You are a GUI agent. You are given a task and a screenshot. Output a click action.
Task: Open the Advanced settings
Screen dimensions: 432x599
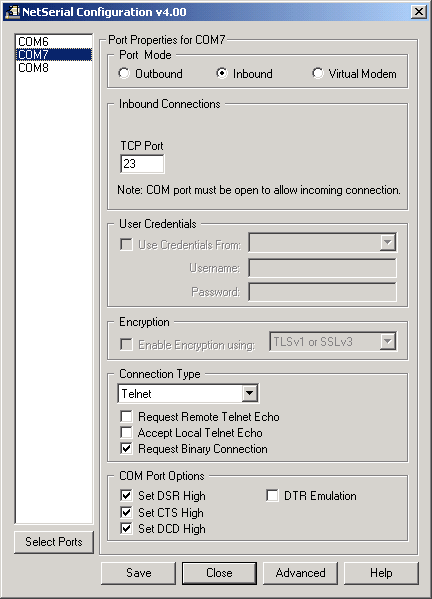301,573
